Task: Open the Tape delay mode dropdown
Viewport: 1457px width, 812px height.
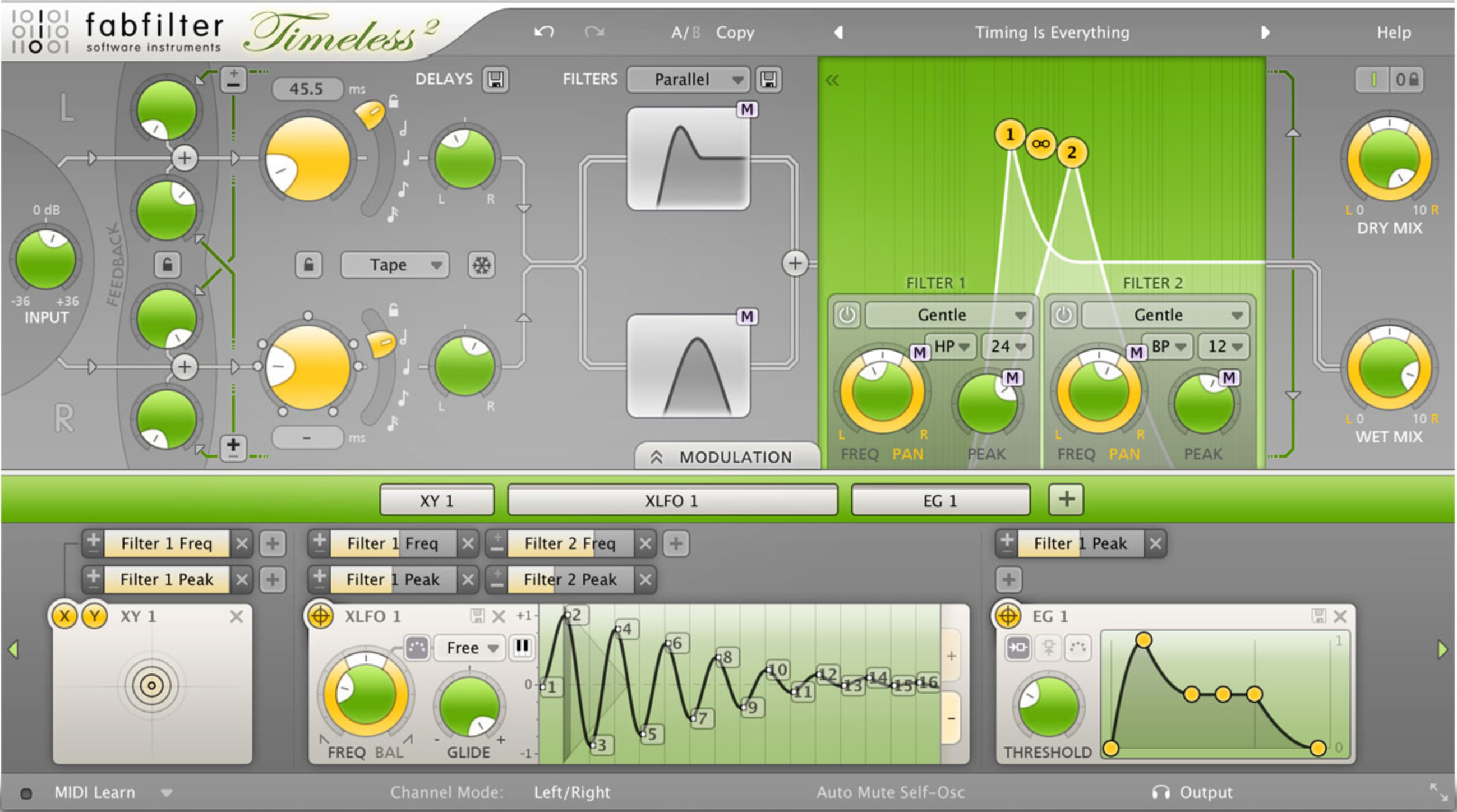Action: click(395, 265)
